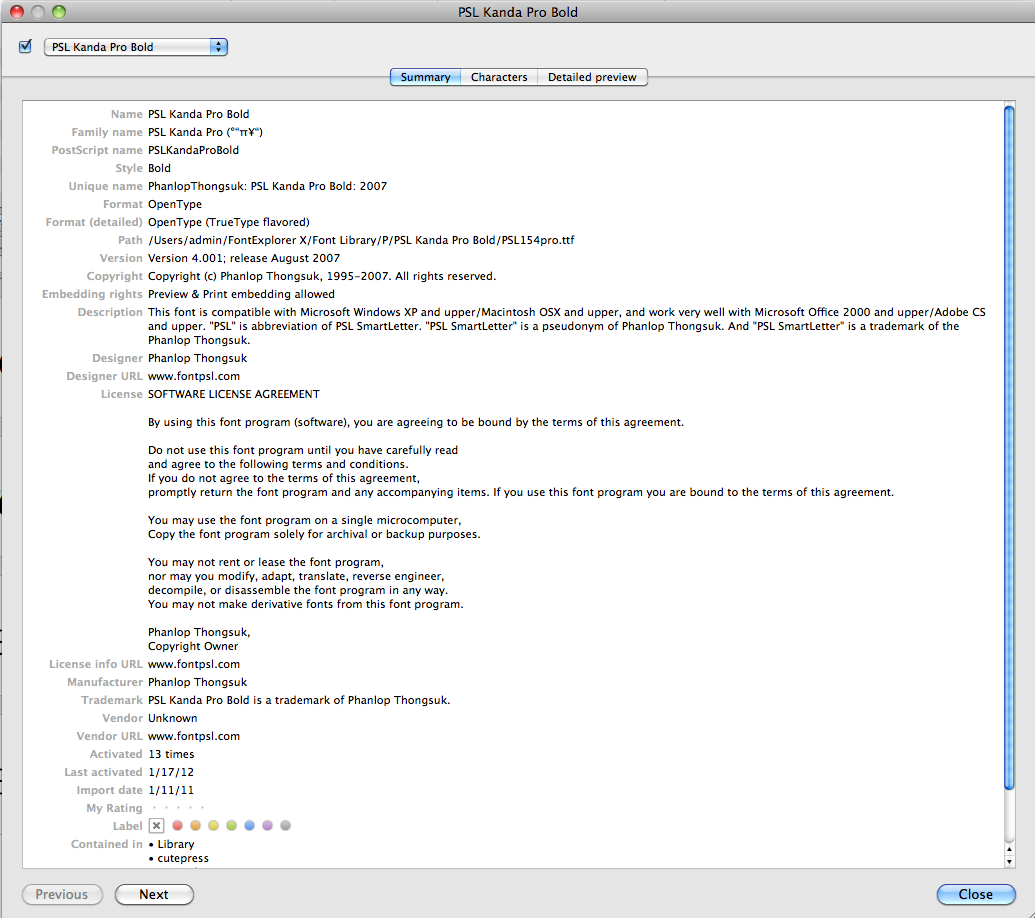Clear the label with the X box
This screenshot has width=1035, height=918.
pos(156,826)
